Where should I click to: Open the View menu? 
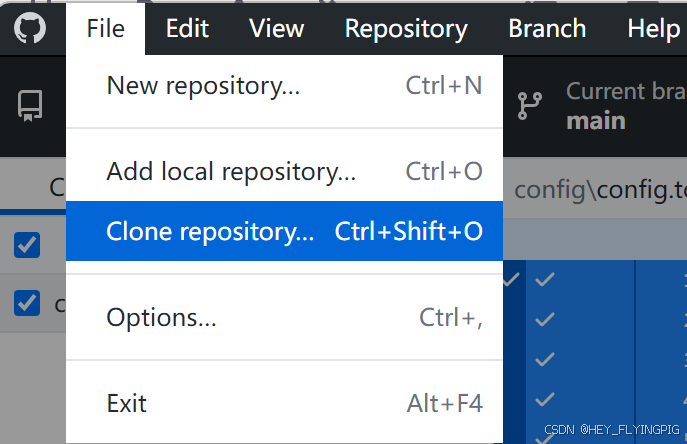(276, 28)
